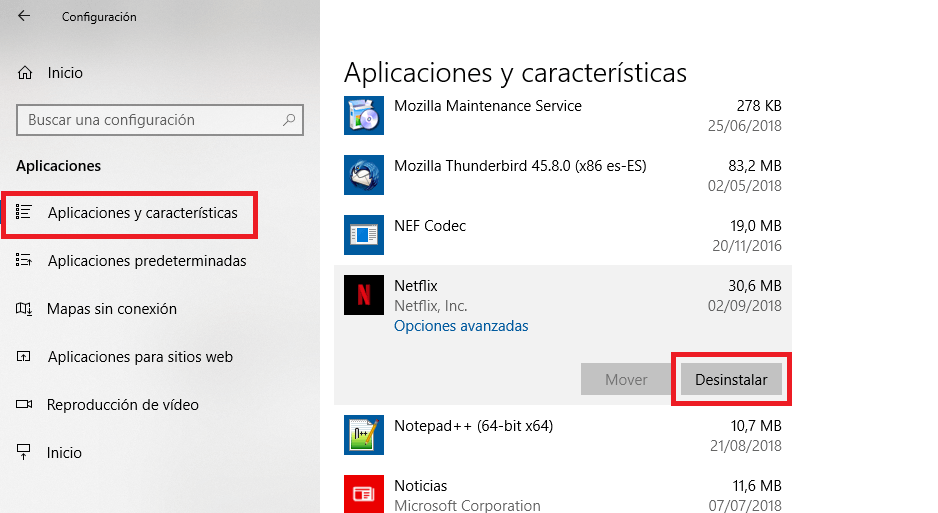Click the 02/09/2018 install date

pyautogui.click(x=744, y=306)
